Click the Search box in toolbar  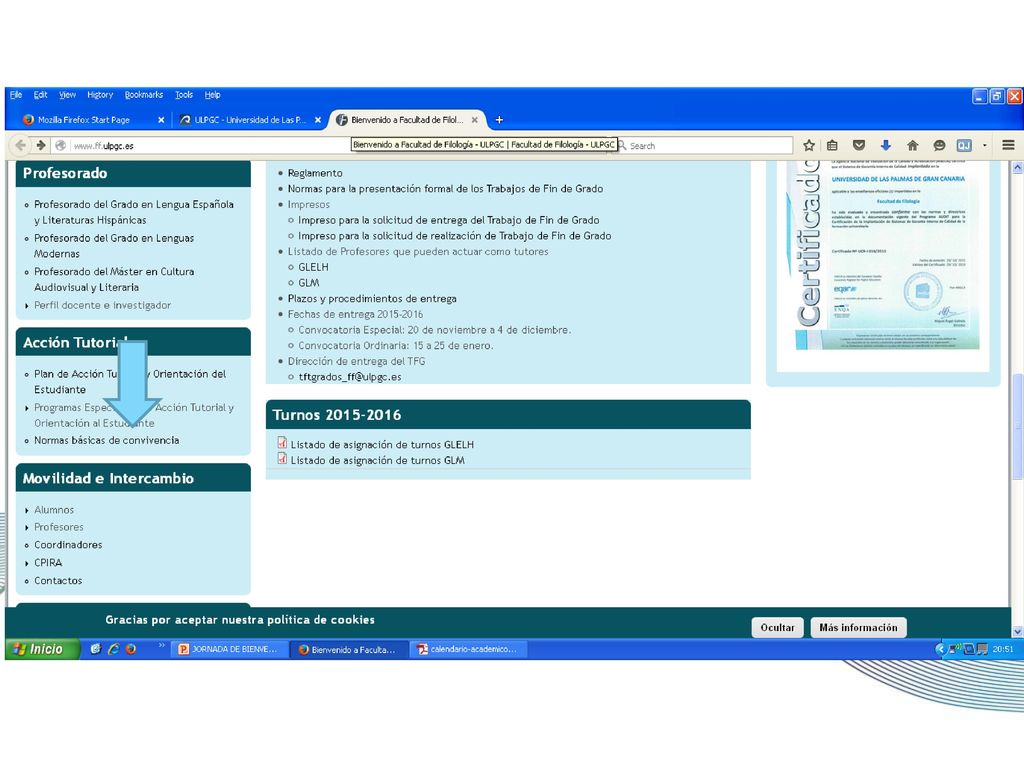[704, 145]
